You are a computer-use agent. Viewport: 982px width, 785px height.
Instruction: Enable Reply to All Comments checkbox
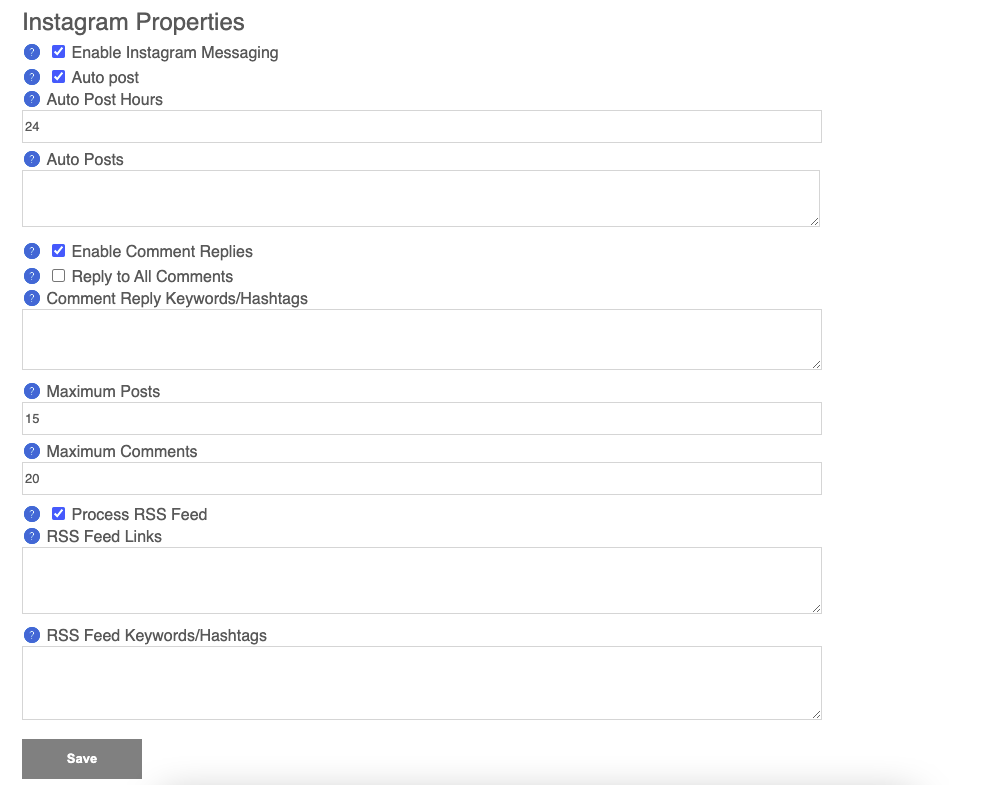[58, 276]
